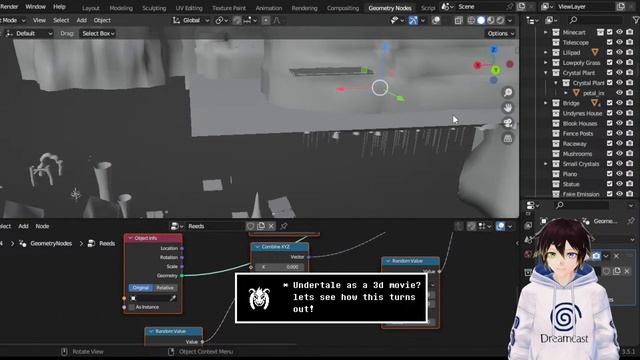Hide Lowpoly Grass with eye icon
Viewport: 640px width, 360px height.
coord(620,62)
